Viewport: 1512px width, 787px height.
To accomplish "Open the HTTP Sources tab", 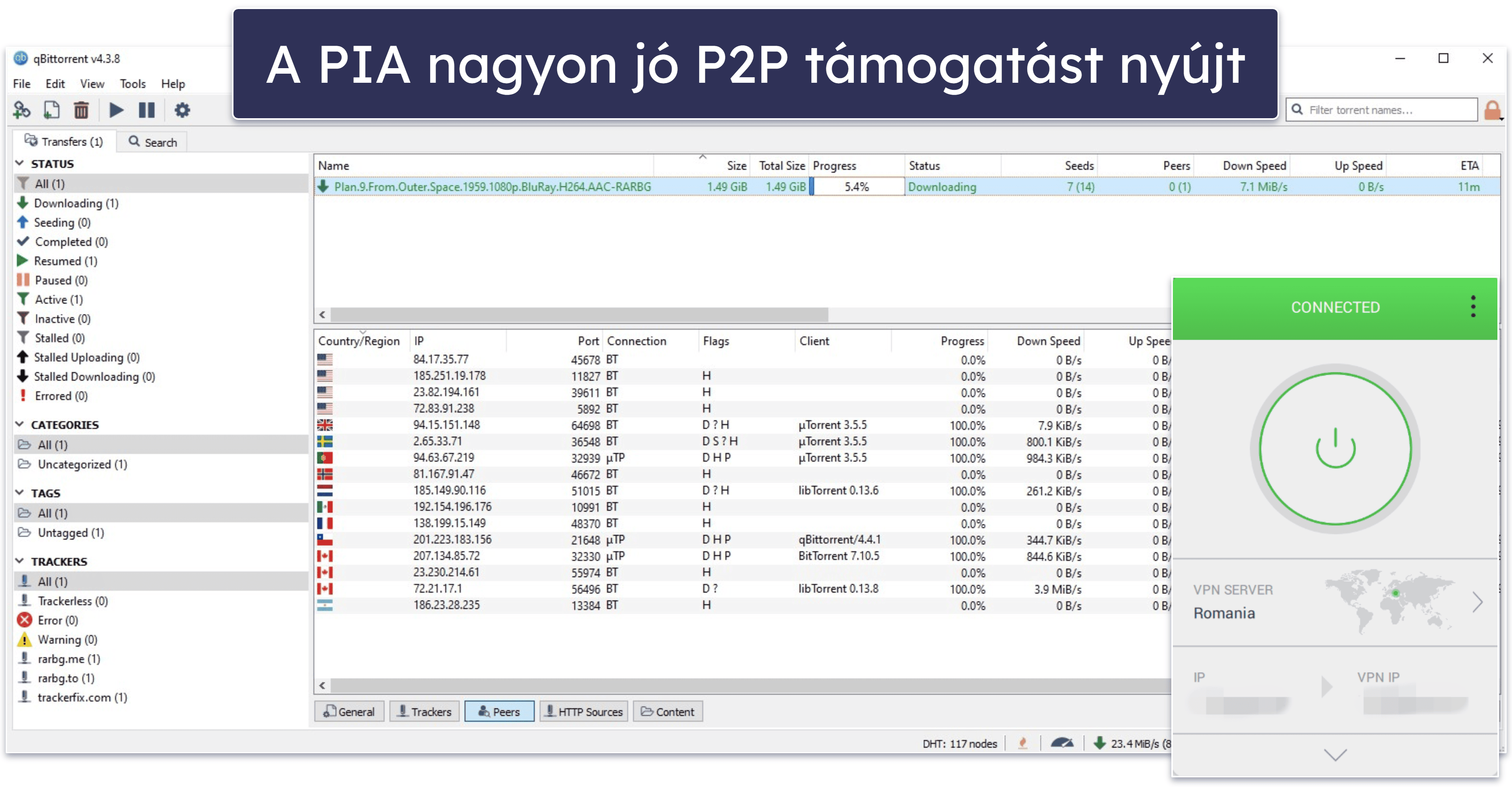I will pos(584,711).
